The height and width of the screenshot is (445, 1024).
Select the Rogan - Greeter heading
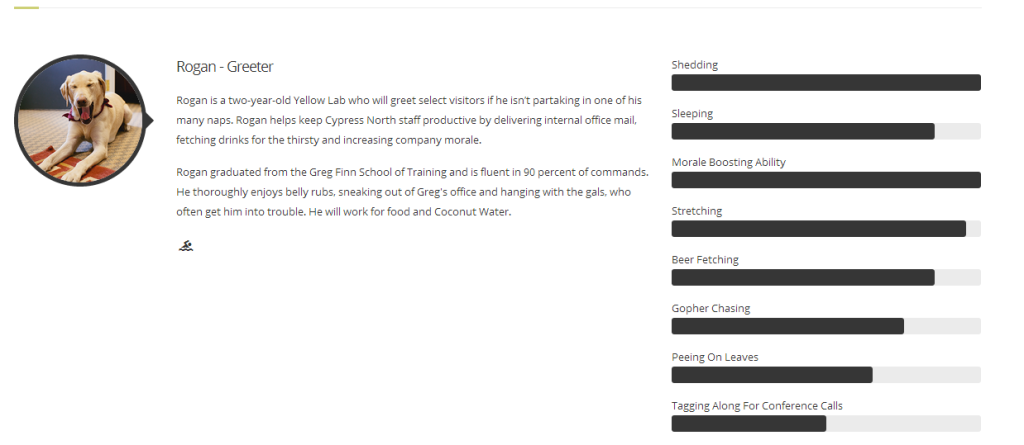point(225,67)
